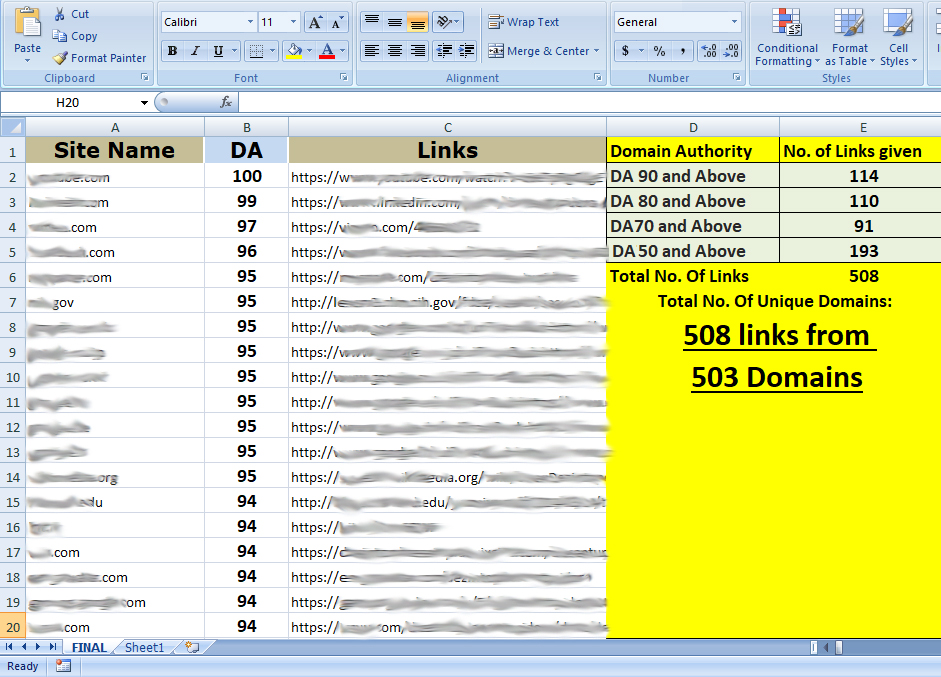This screenshot has width=941, height=677.
Task: Click the Insert Function fx icon
Action: [x=226, y=102]
